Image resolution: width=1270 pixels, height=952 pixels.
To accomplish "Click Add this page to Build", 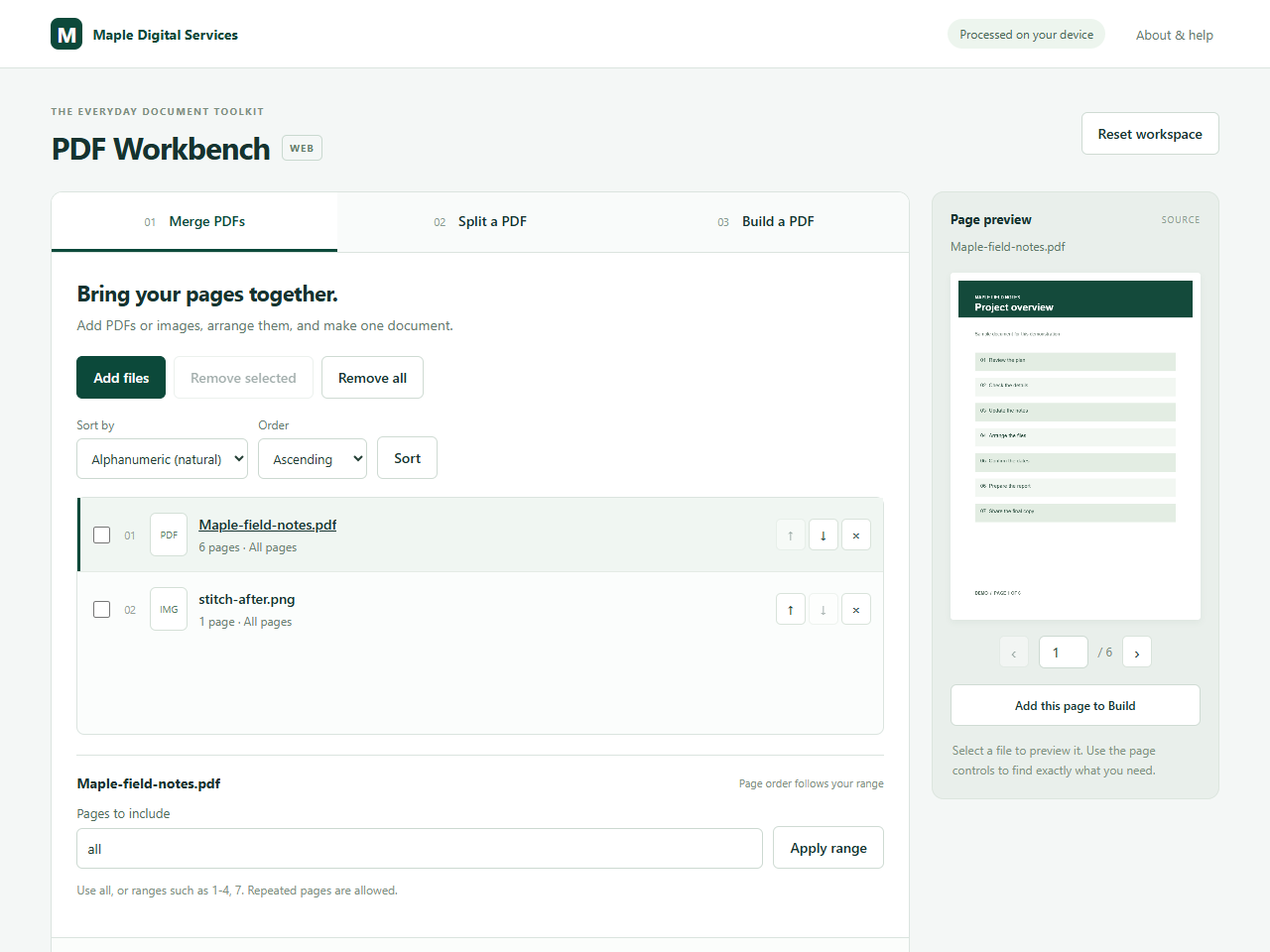I will coord(1076,705).
